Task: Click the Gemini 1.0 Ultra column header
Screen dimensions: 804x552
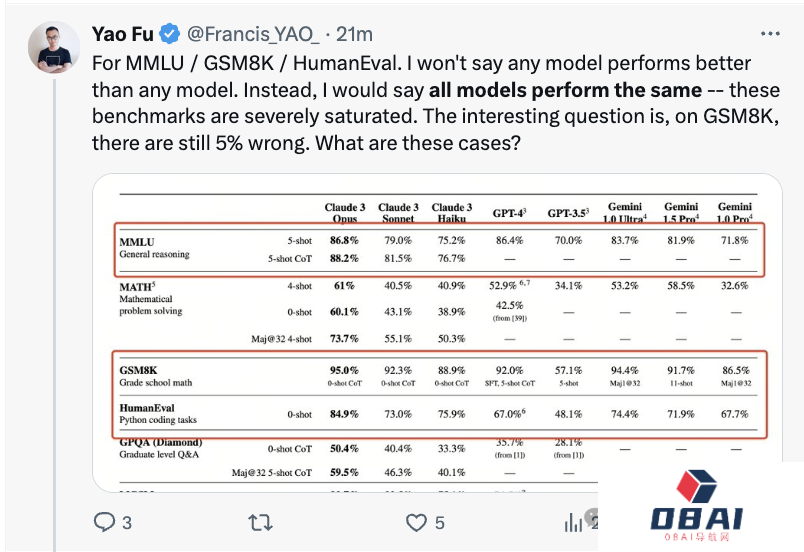Action: 626,210
